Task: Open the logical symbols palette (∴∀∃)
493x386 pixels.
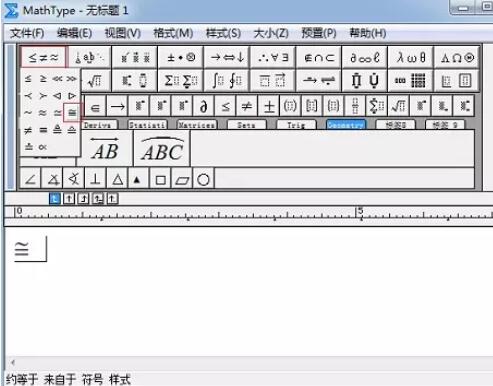Action: pyautogui.click(x=273, y=57)
